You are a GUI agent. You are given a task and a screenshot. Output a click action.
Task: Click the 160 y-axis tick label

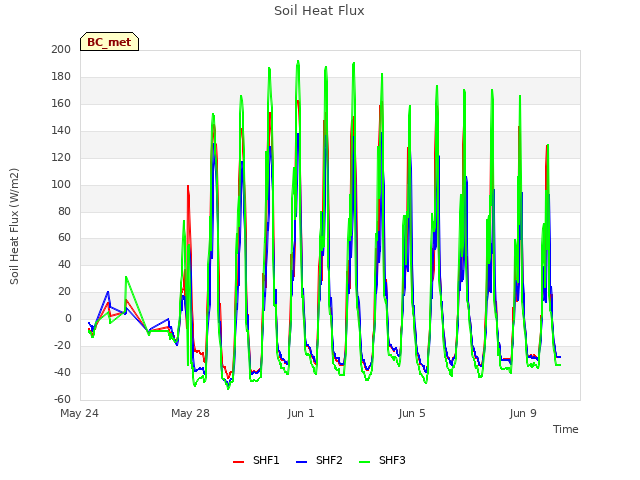(x=61, y=103)
